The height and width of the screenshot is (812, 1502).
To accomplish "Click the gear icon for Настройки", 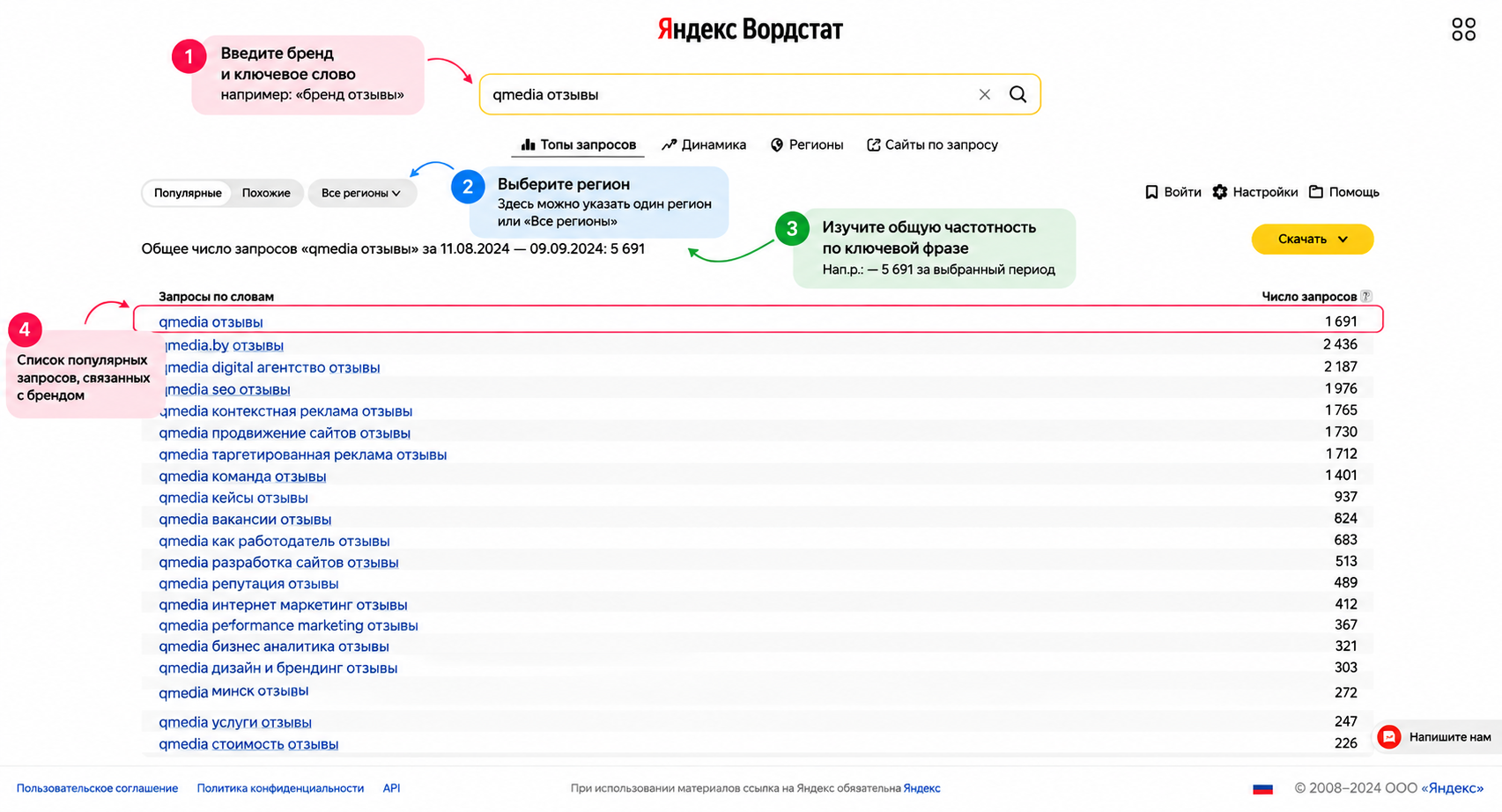I will [1220, 192].
